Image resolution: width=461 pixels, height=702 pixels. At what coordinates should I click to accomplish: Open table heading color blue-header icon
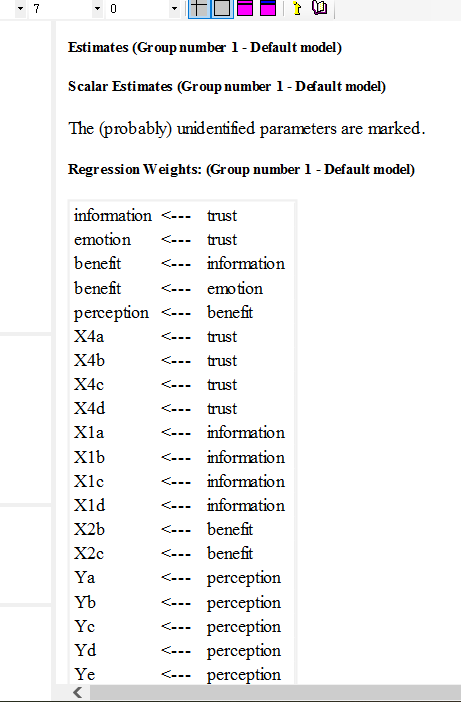click(x=268, y=8)
